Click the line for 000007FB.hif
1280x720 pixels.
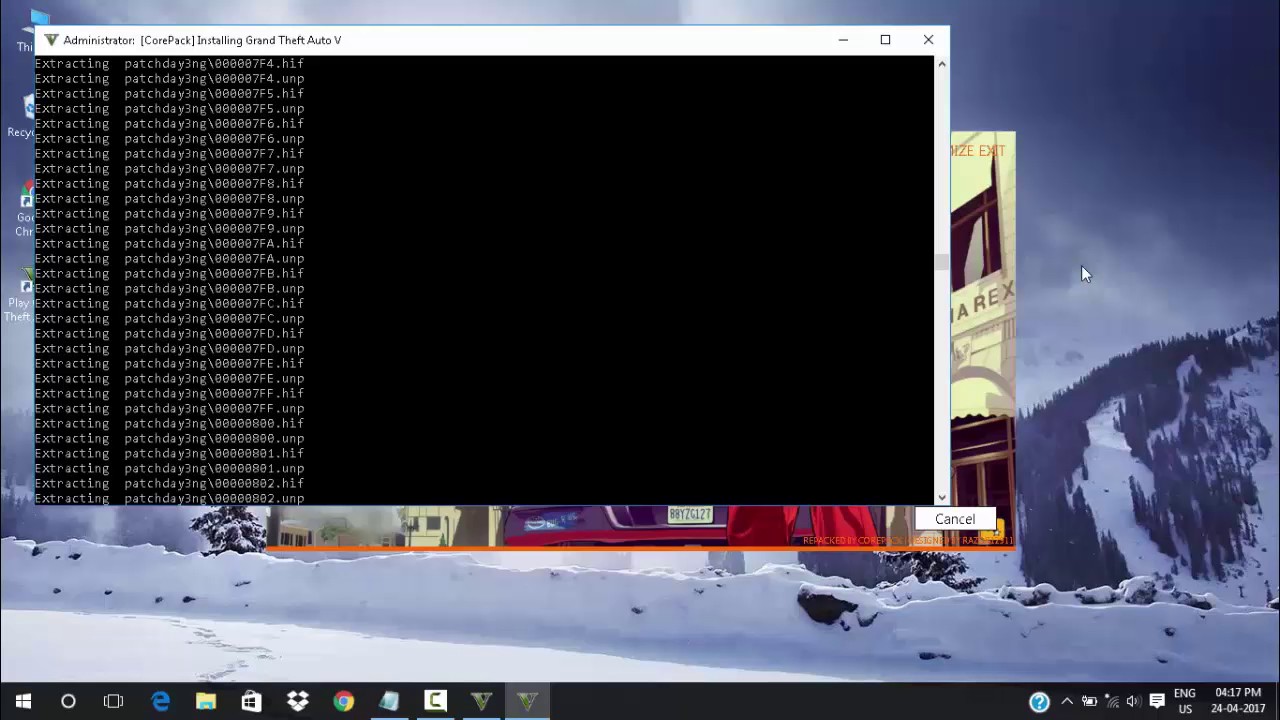pyautogui.click(x=170, y=274)
